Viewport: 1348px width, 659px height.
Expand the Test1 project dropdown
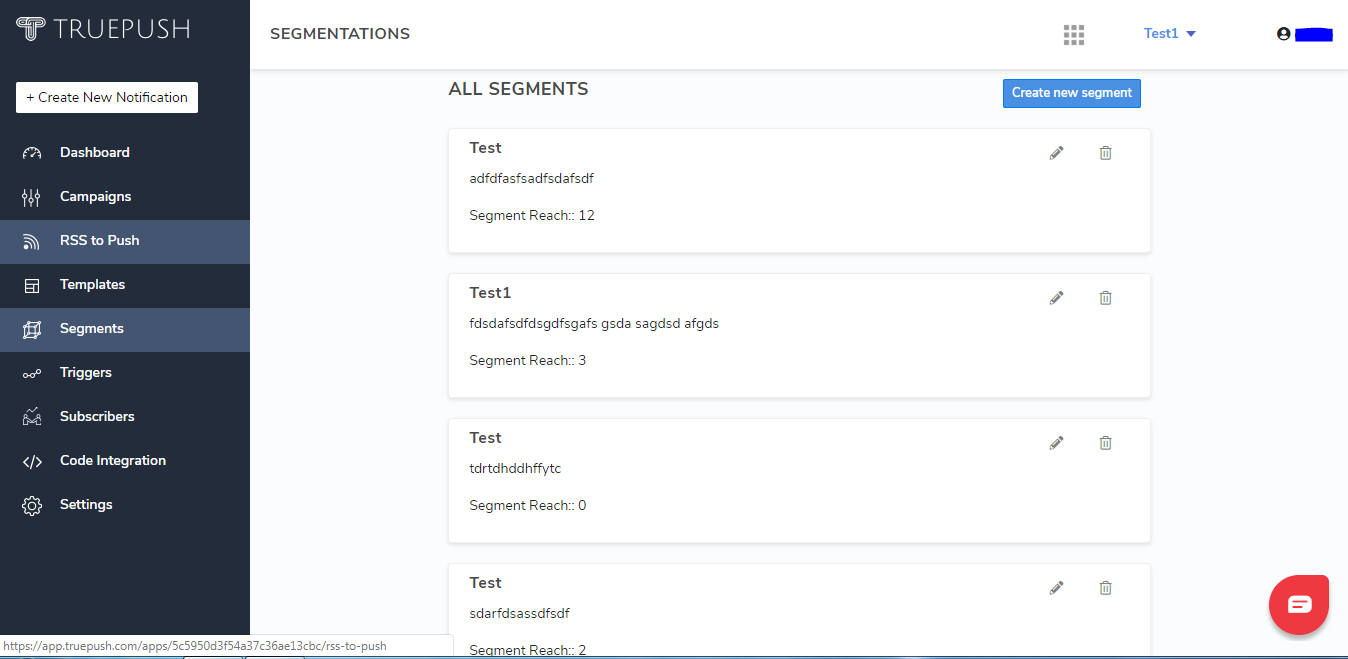pos(1170,34)
